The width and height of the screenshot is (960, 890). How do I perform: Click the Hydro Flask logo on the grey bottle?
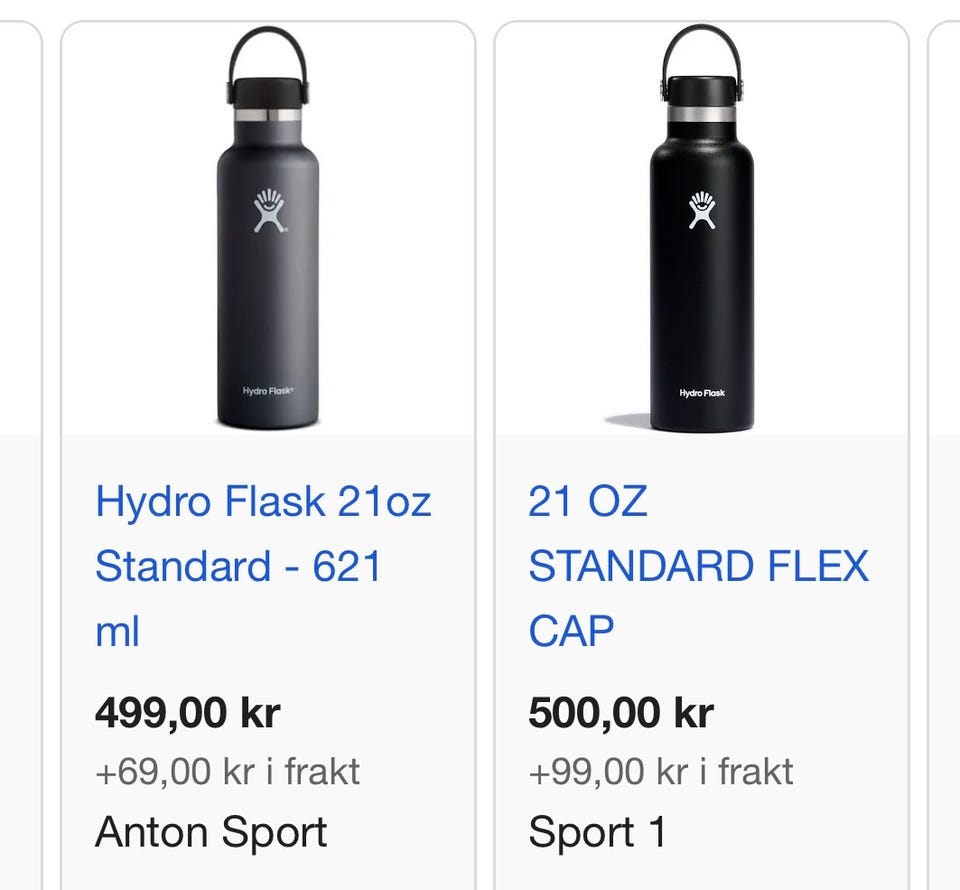268,210
